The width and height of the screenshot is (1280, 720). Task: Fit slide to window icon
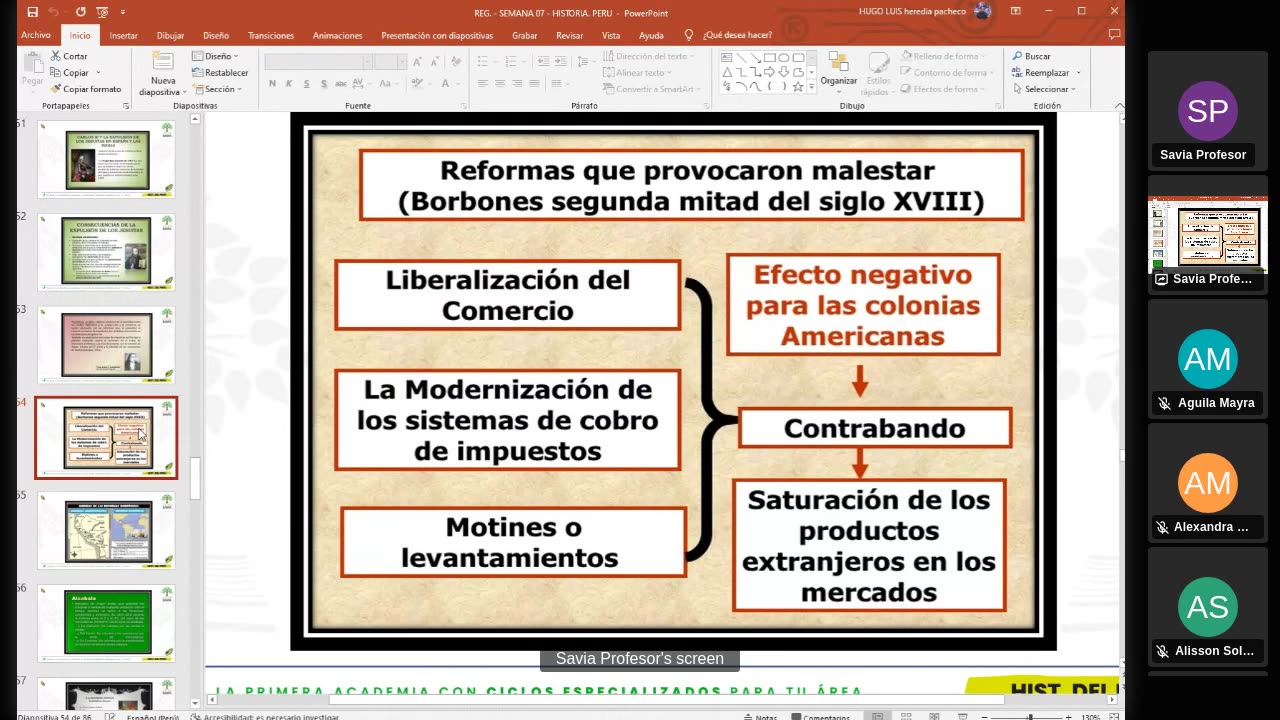1114,716
